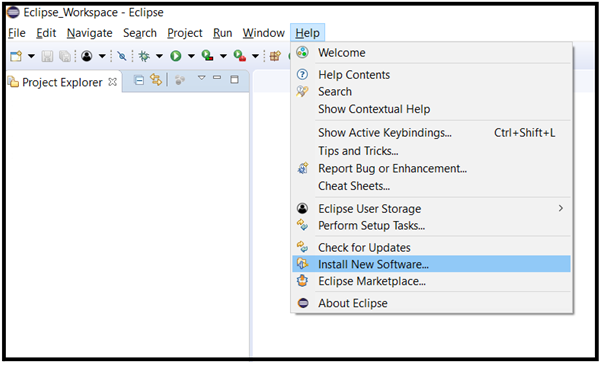Expand the External Tools dropdown arrow
Screen dimensions: 599x365
pos(255,56)
